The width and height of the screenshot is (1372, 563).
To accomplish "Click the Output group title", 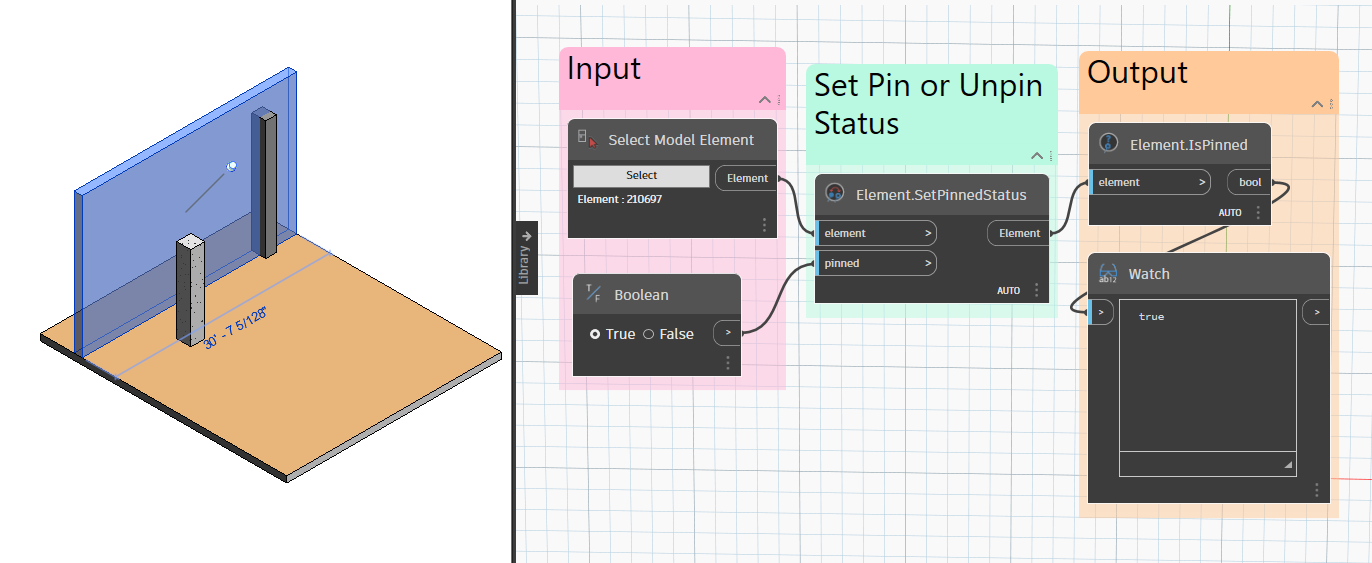I will tap(1137, 72).
